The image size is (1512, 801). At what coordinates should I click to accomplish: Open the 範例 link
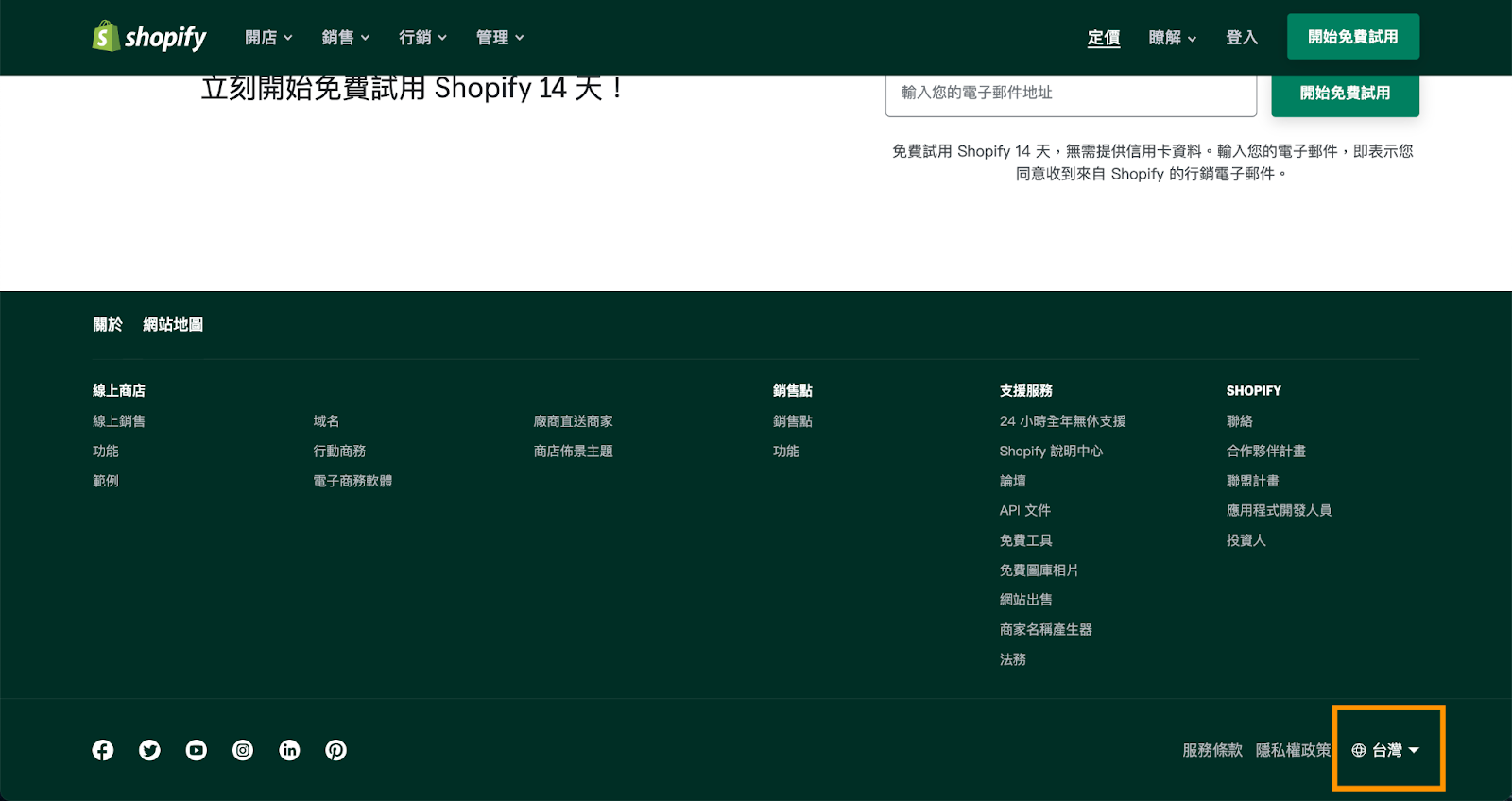point(106,481)
